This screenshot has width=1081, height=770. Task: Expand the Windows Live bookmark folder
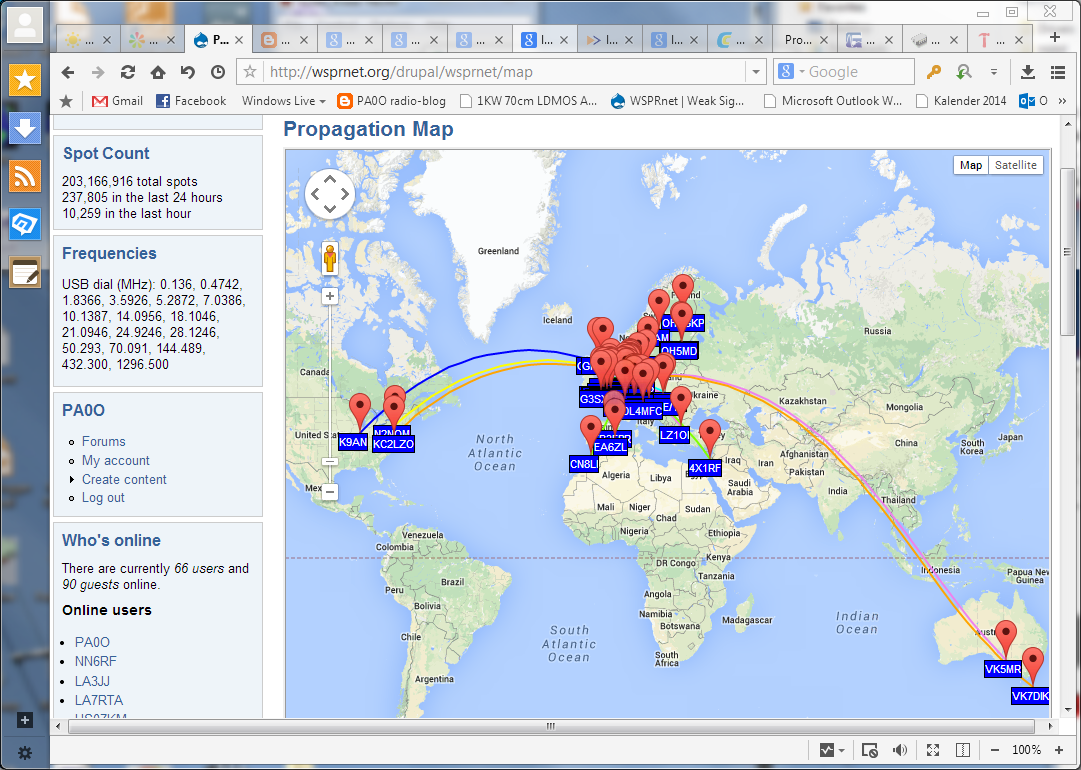(x=283, y=101)
